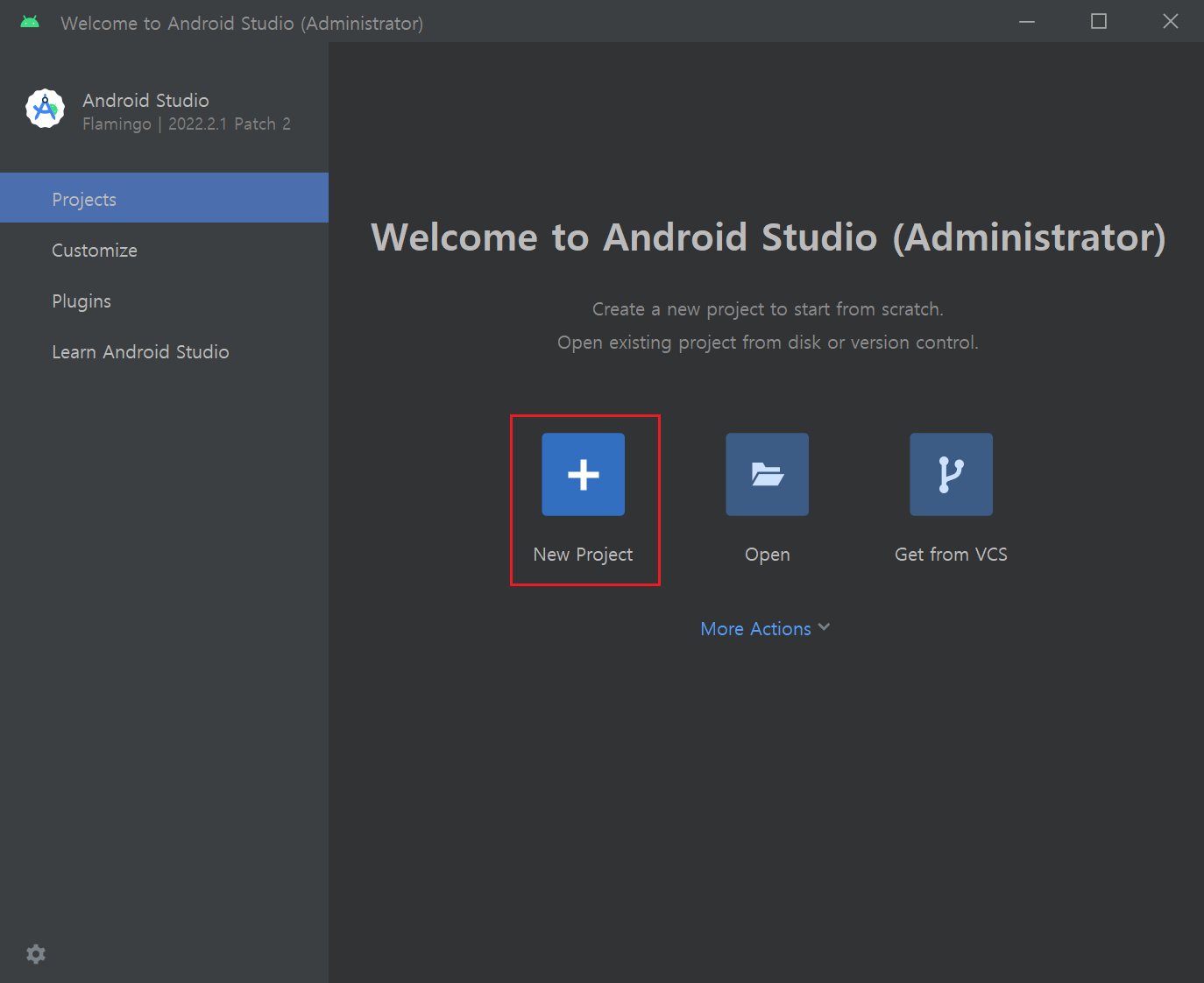The height and width of the screenshot is (983, 1204).
Task: Click the Android icon in the title bar
Action: (30, 22)
